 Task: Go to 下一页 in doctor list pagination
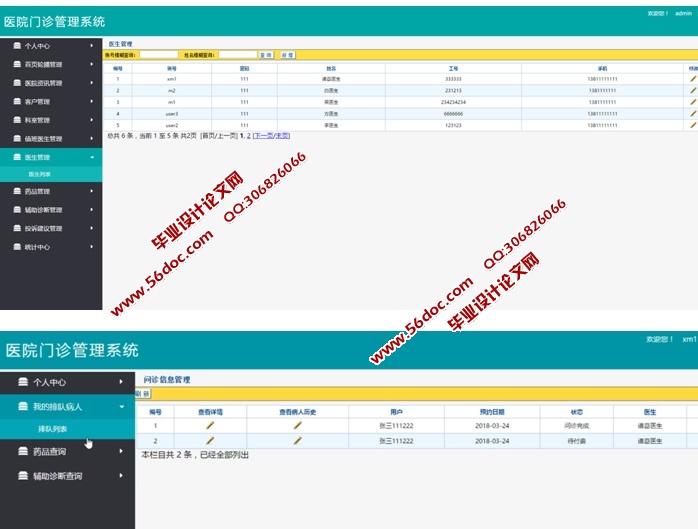click(262, 135)
